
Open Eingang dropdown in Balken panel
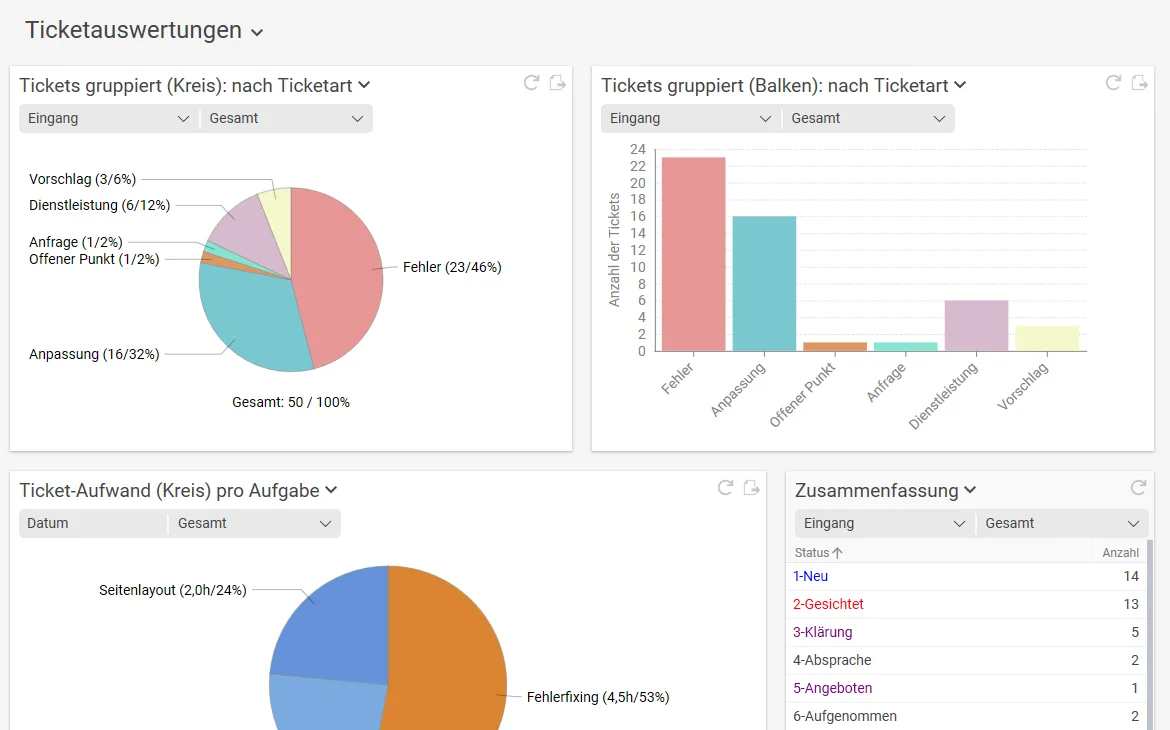point(691,119)
